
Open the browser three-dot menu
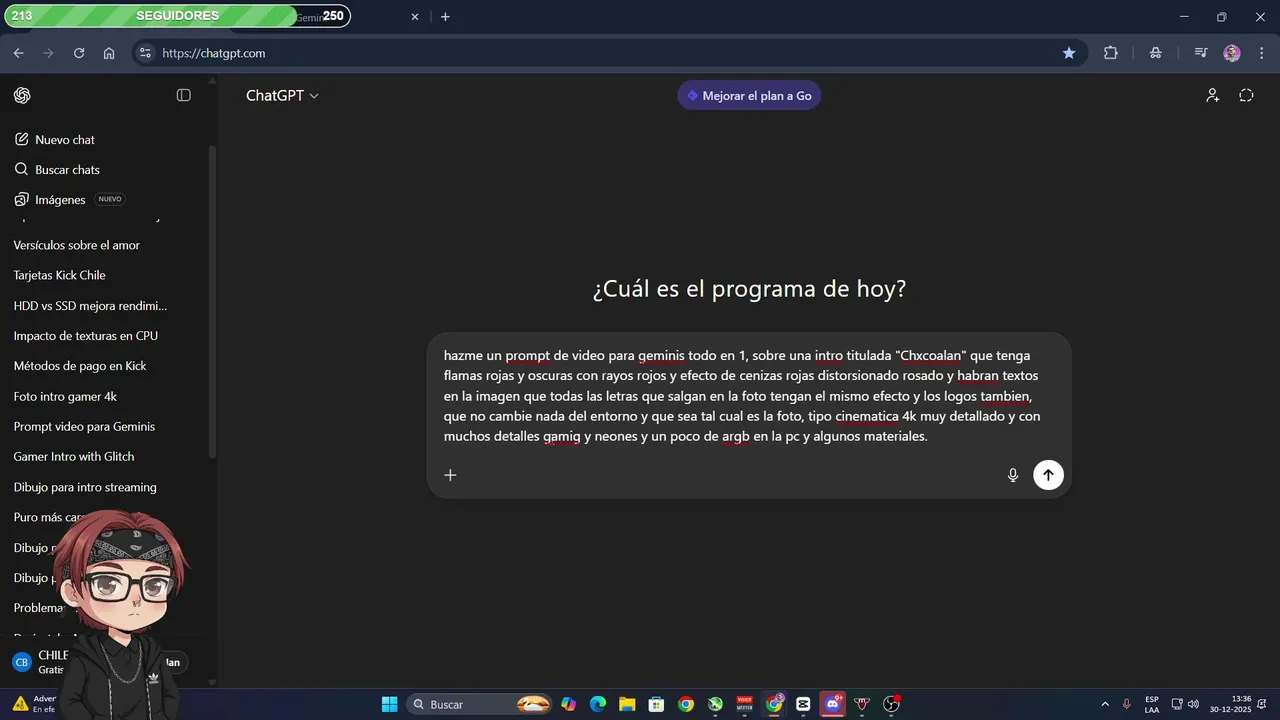click(x=1260, y=53)
